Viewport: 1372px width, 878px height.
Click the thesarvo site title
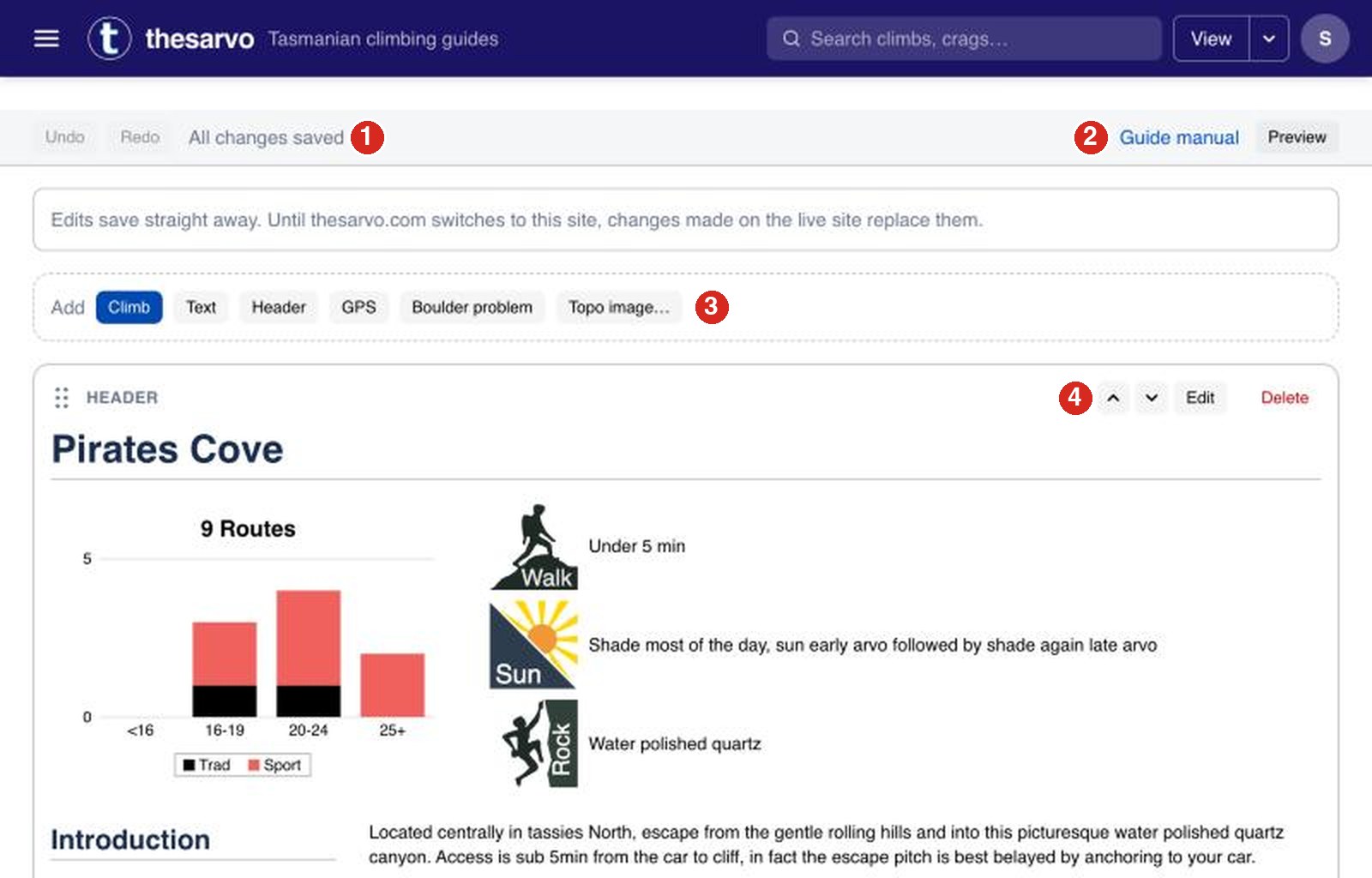[200, 39]
